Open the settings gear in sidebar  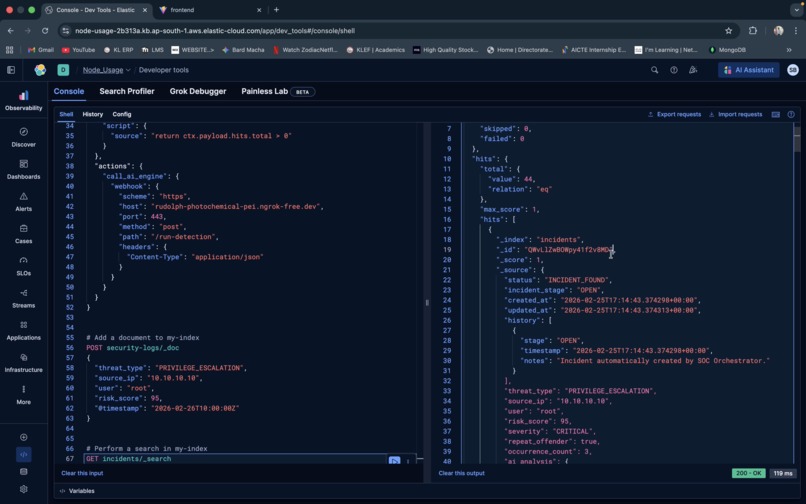tap(24, 489)
